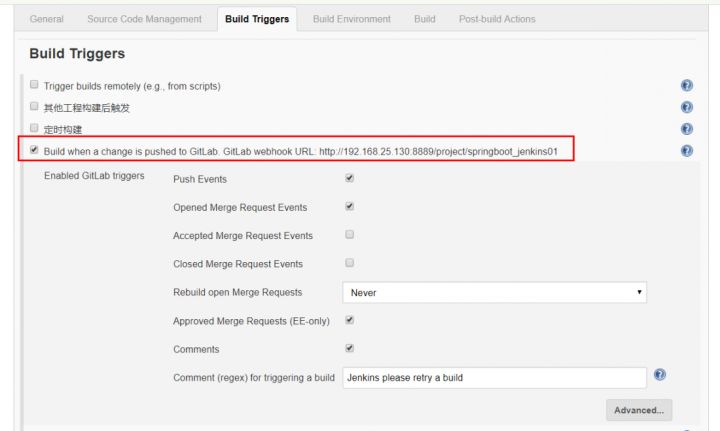Disable Push Events trigger
Viewport: 720px width, 431px height.
[349, 178]
